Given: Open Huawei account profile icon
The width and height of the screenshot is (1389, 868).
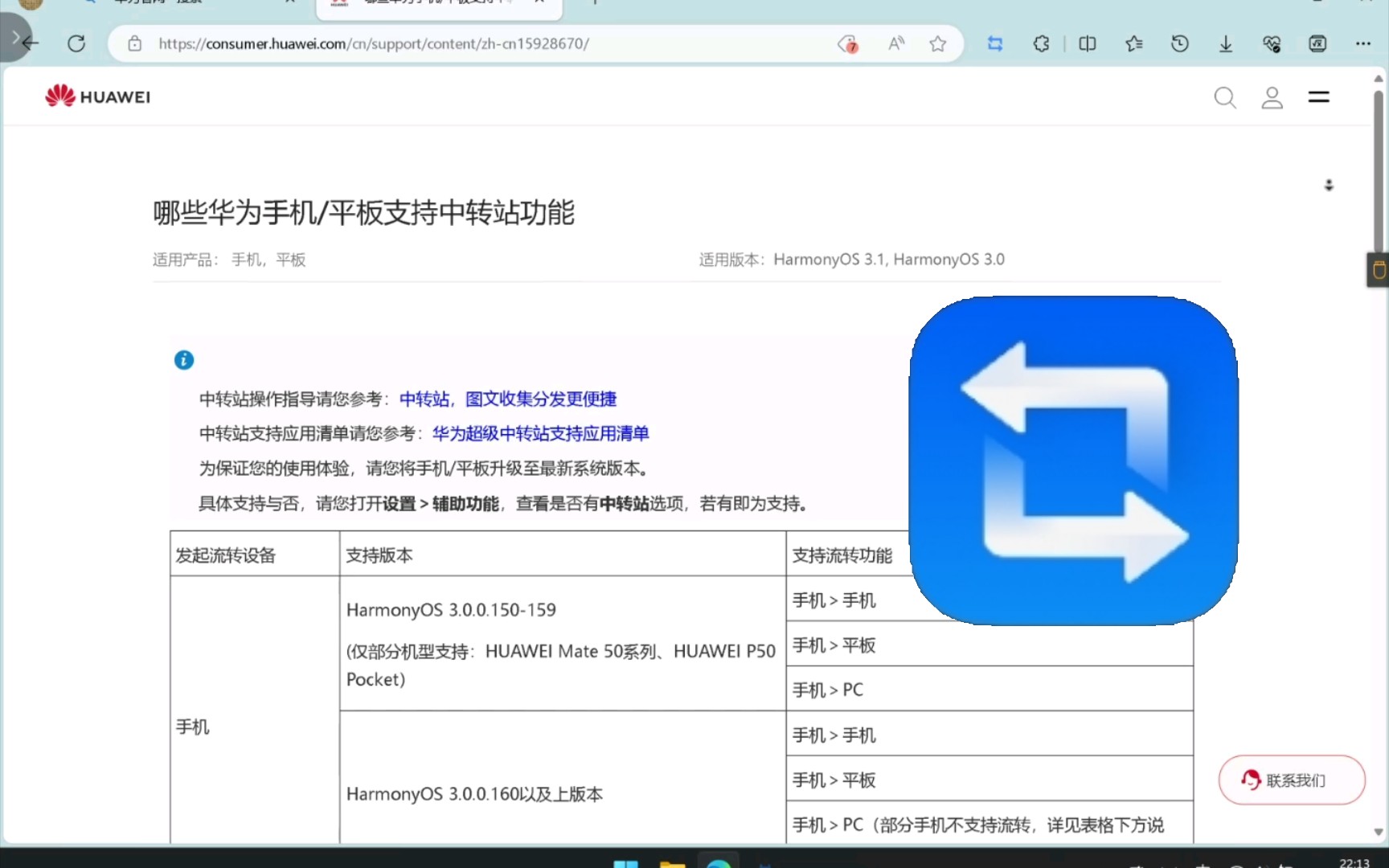Looking at the screenshot, I should pyautogui.click(x=1272, y=98).
